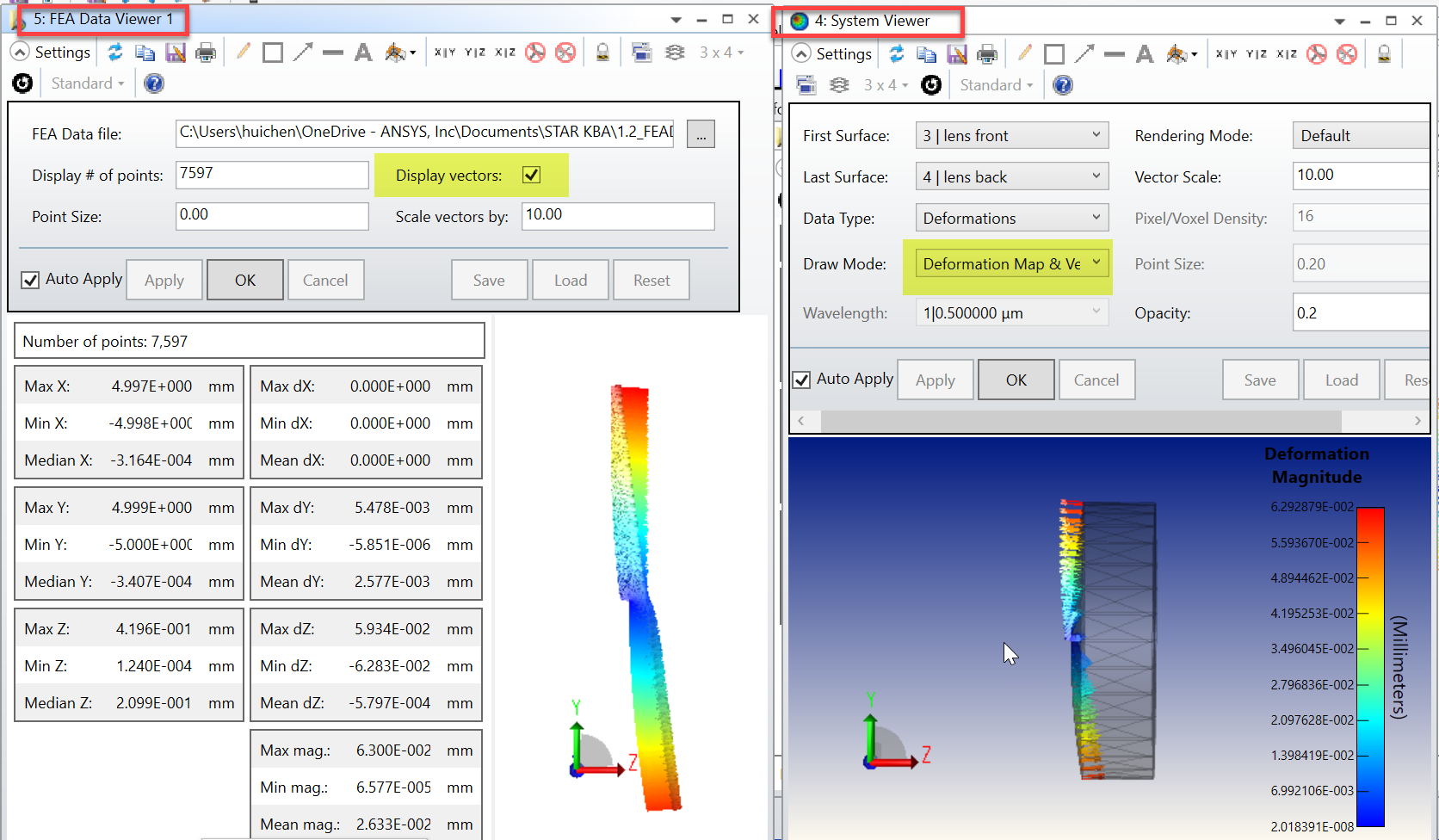The image size is (1439, 840).
Task: Switch to X|Y view in FEA Data Viewer
Action: (445, 52)
